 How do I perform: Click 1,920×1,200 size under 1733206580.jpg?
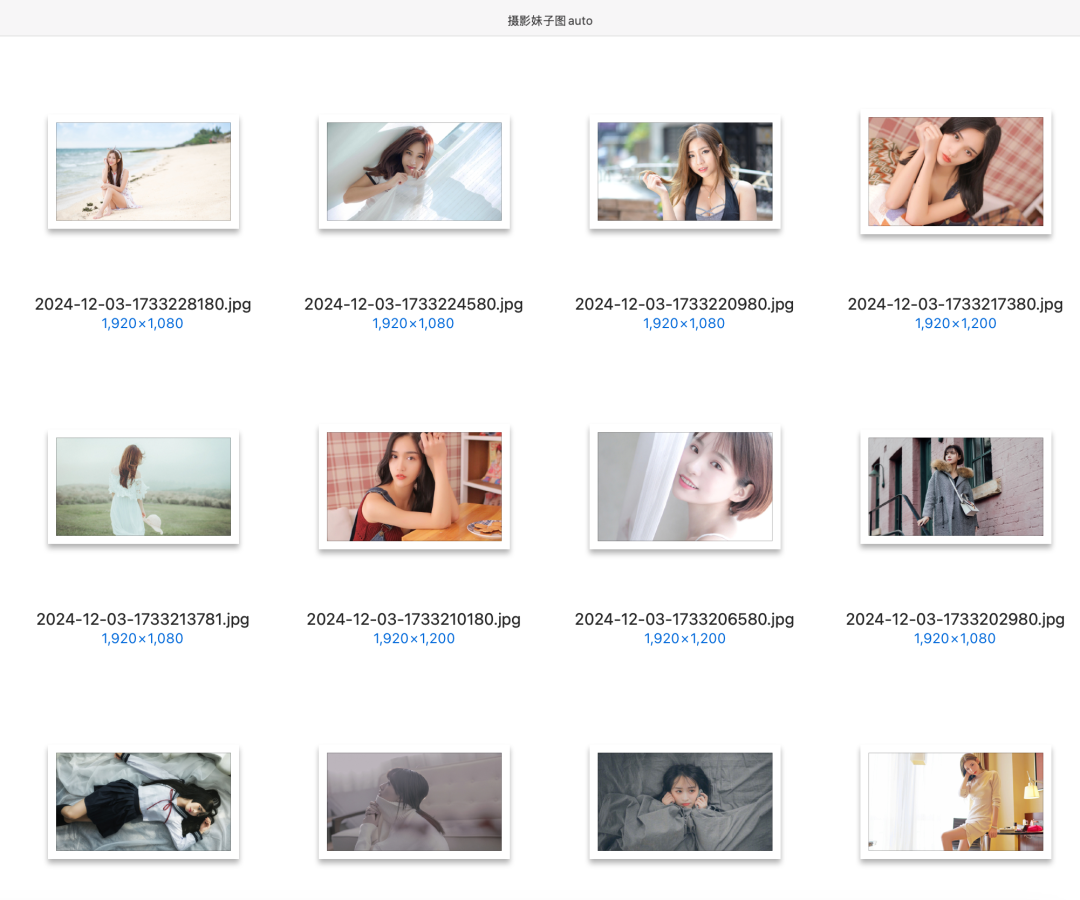coord(685,638)
